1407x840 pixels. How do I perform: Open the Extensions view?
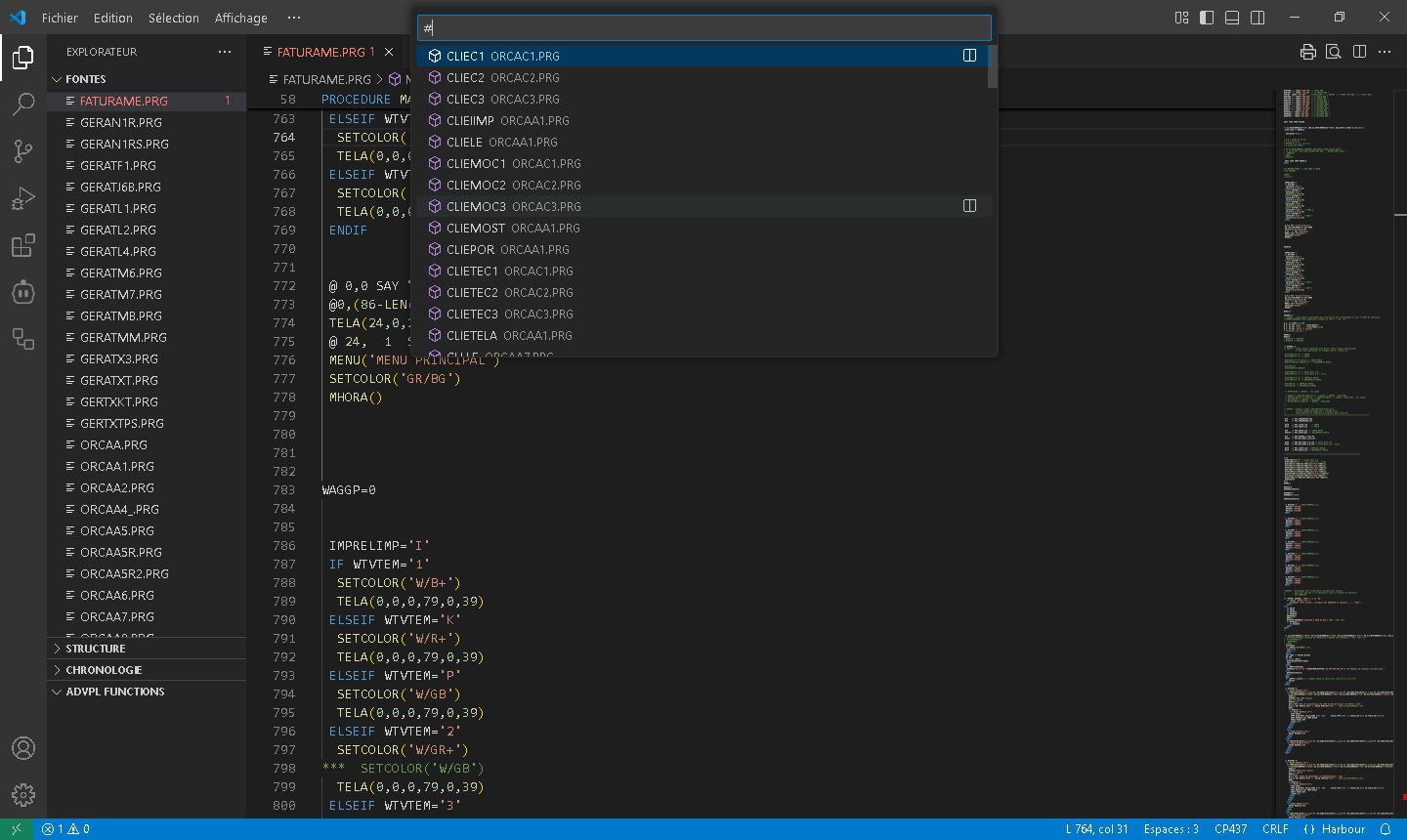pyautogui.click(x=23, y=245)
